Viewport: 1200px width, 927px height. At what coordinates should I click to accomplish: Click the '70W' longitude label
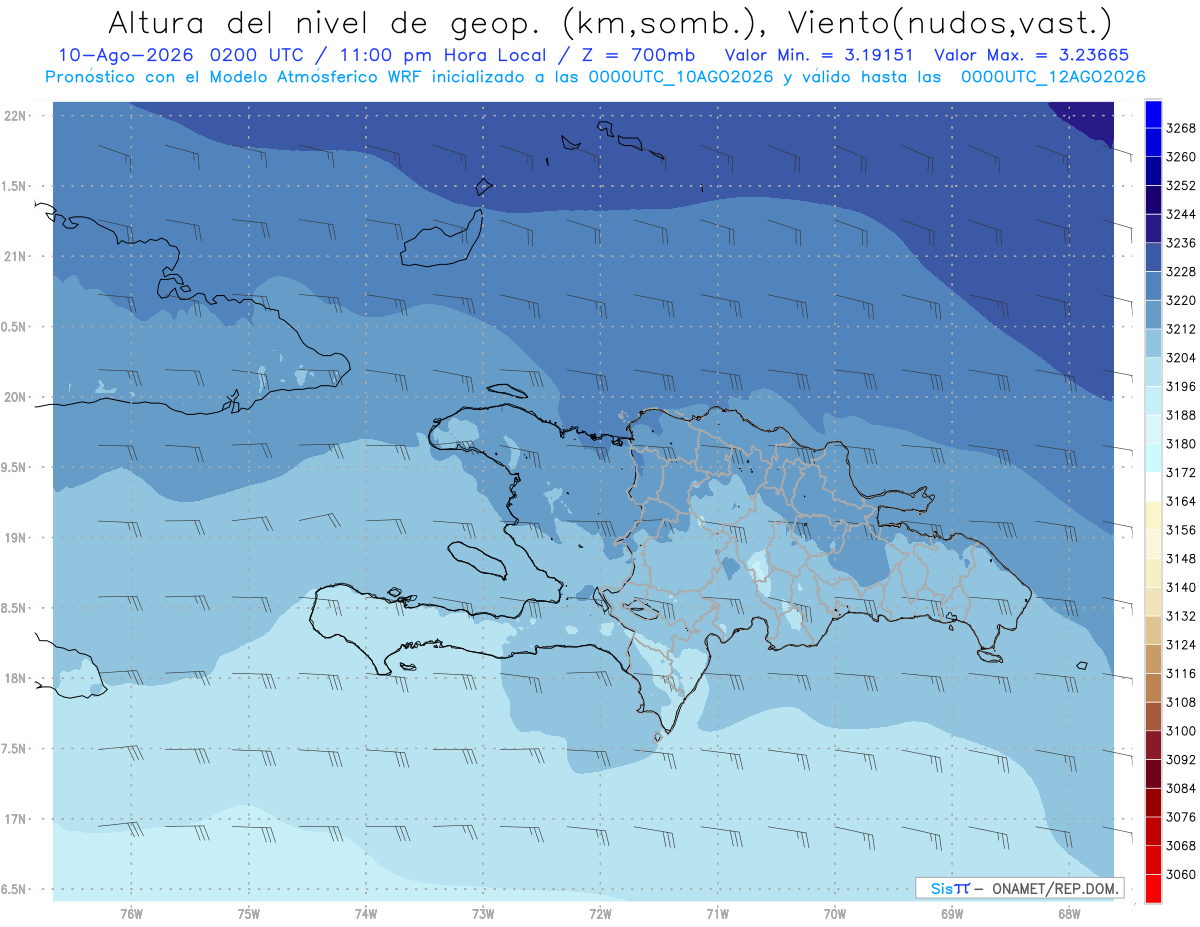click(x=835, y=914)
